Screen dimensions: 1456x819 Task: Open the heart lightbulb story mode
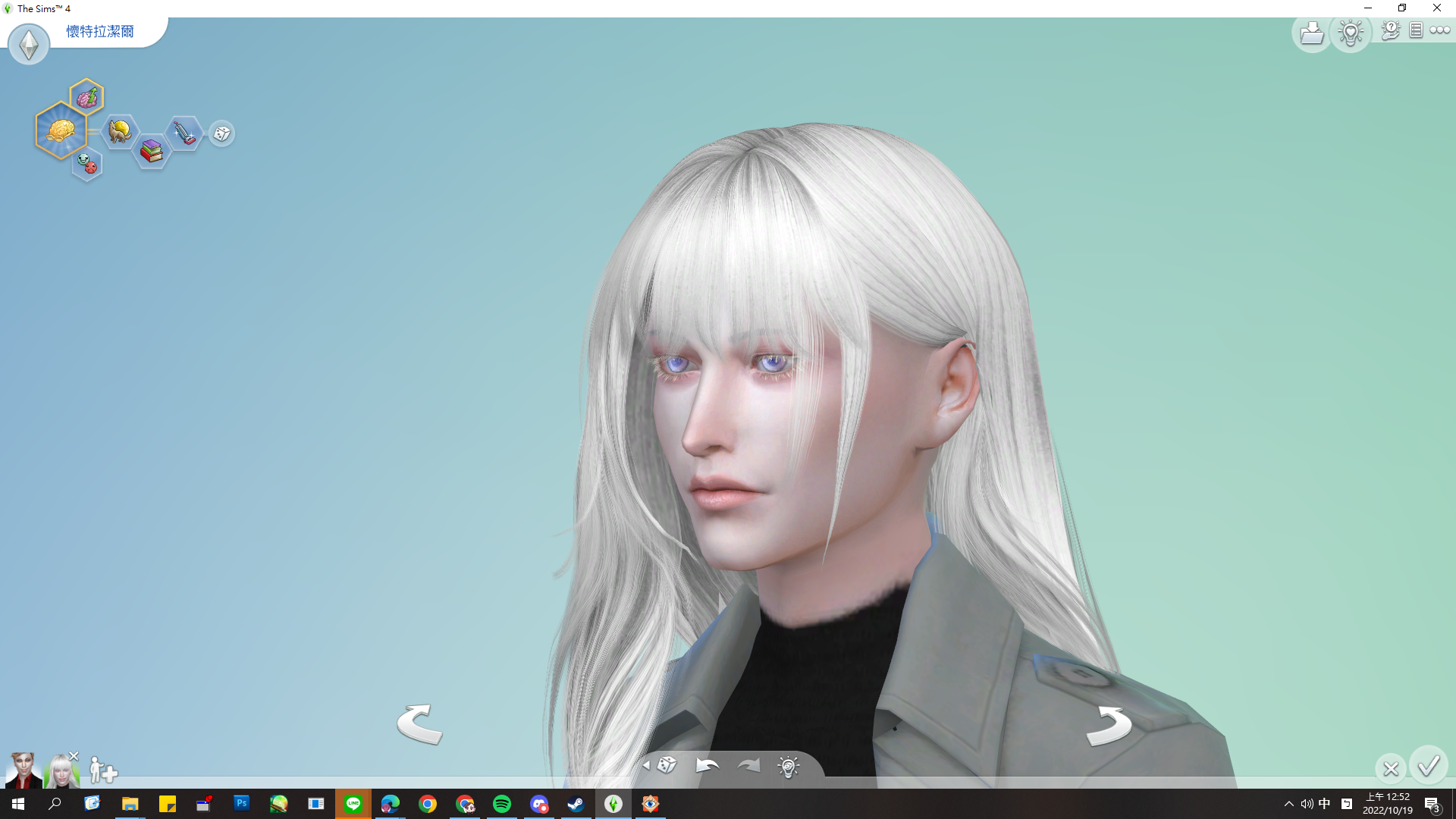pyautogui.click(x=1351, y=33)
